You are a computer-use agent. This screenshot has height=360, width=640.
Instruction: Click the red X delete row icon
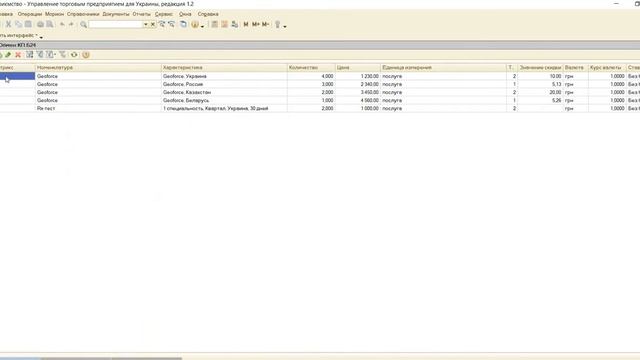[x=18, y=55]
